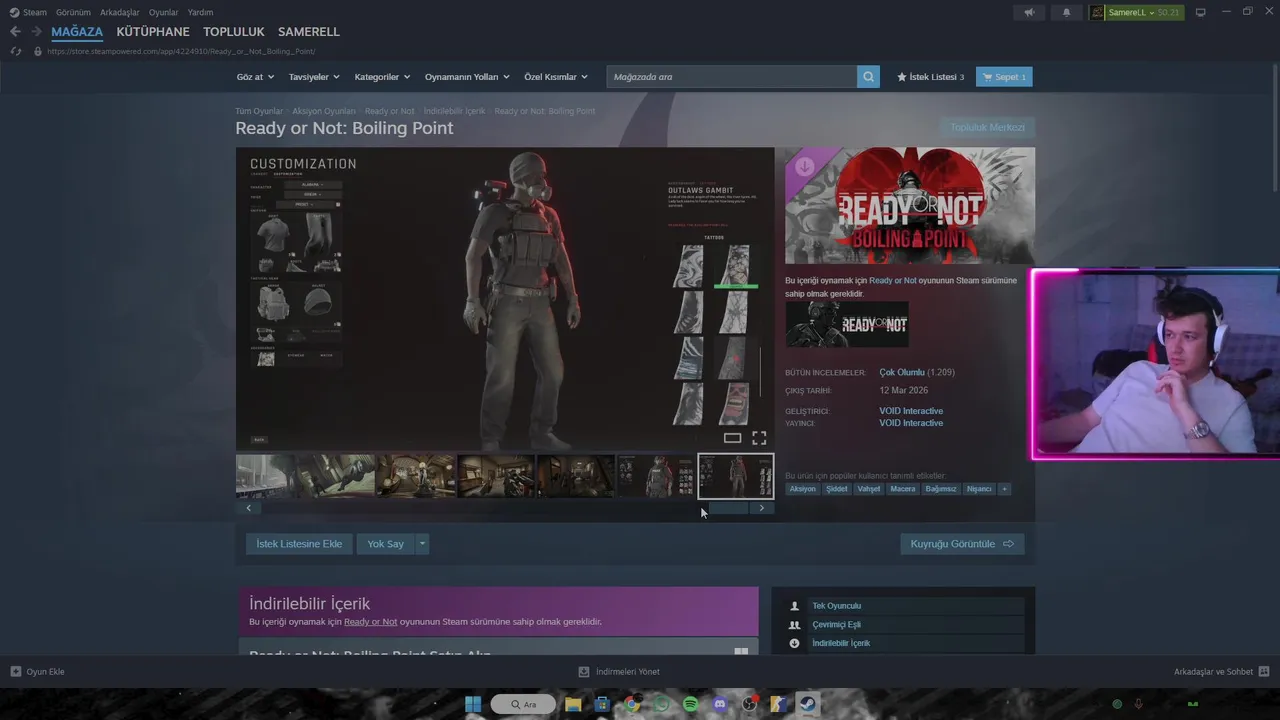1280x720 pixels.
Task: Click the İndirmeleri Yönet download icon
Action: coord(584,672)
